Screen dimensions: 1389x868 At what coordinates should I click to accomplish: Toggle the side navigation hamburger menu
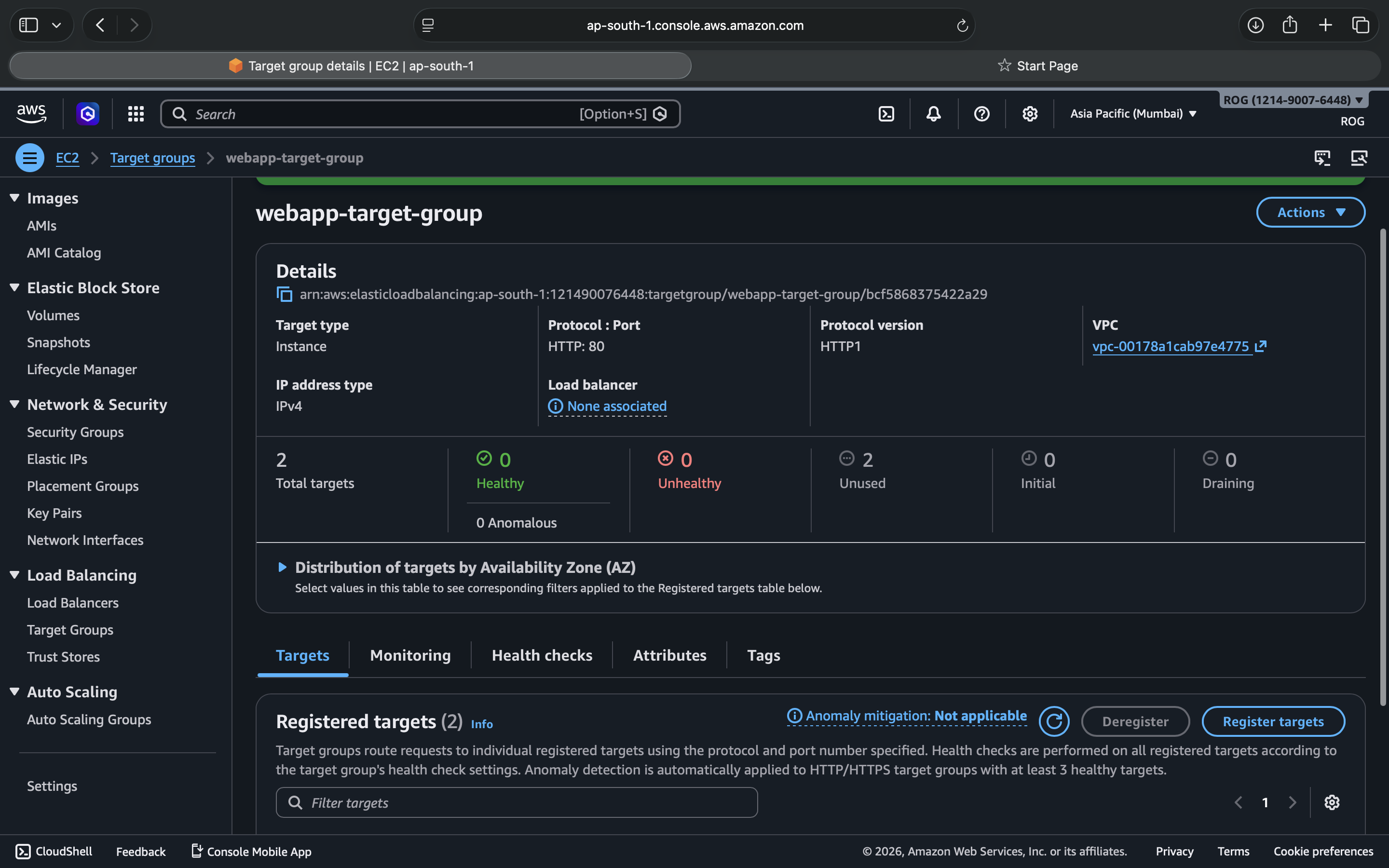tap(30, 157)
